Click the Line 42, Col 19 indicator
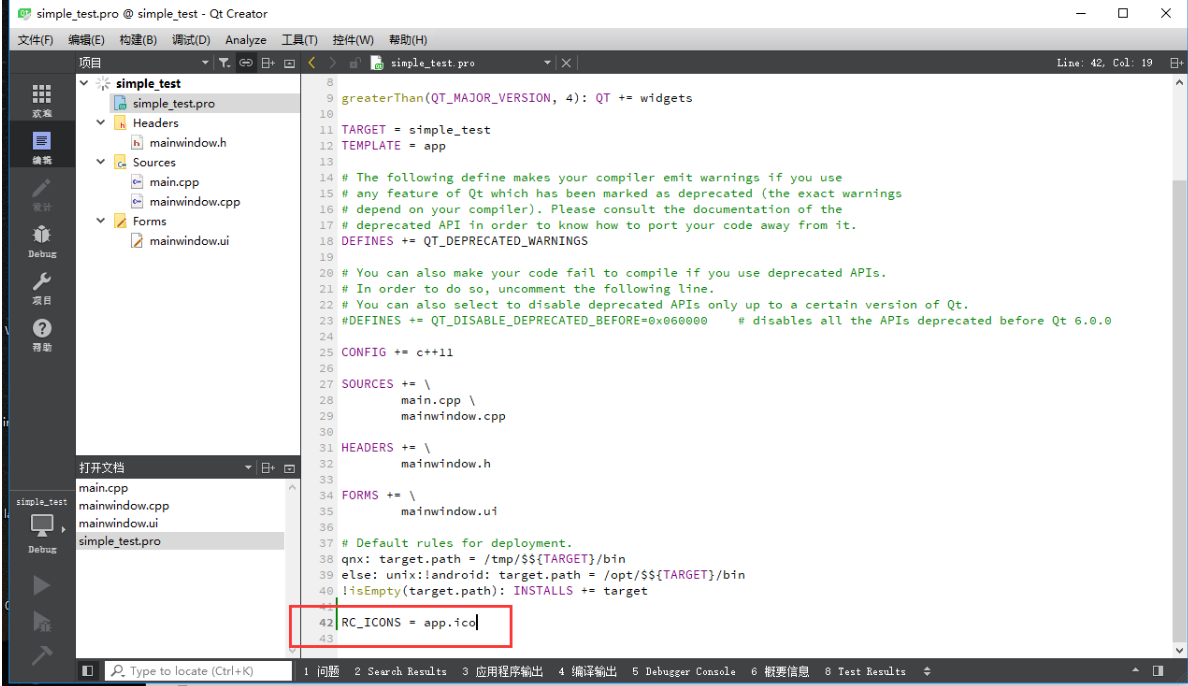Image resolution: width=1188 pixels, height=686 pixels. coord(1104,63)
